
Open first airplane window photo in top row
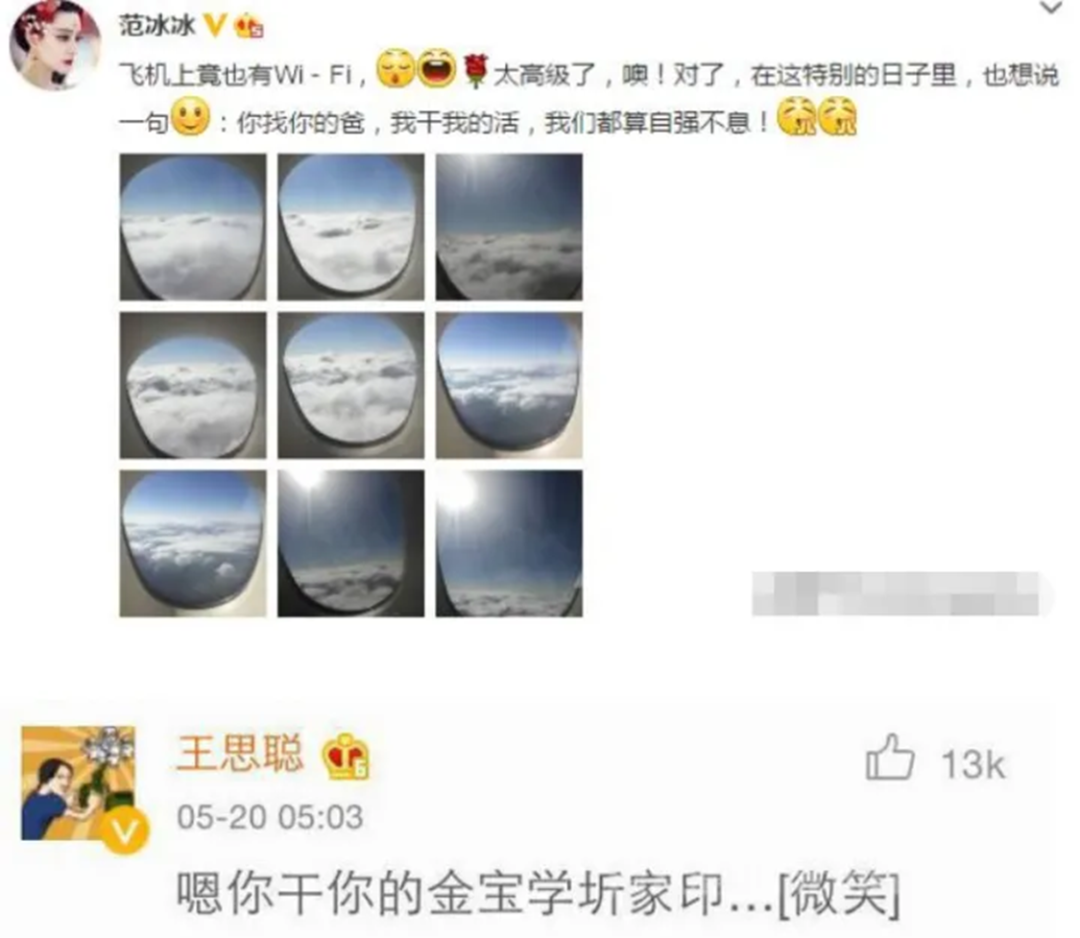click(x=193, y=227)
